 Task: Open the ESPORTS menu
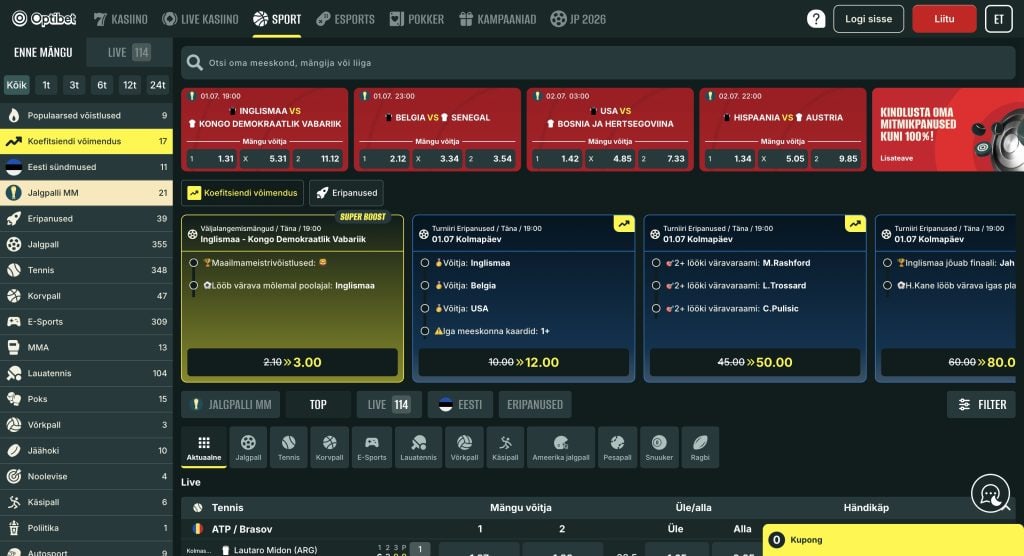pyautogui.click(x=345, y=19)
